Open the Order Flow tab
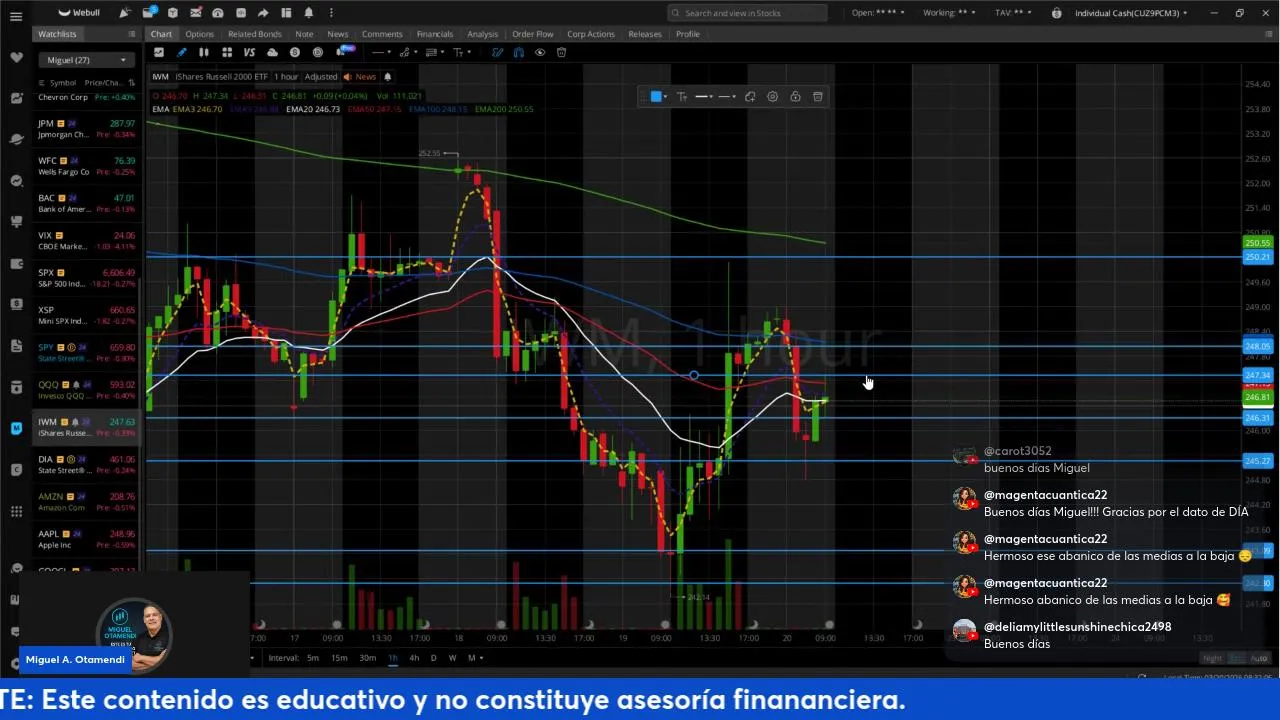This screenshot has width=1280, height=720. tap(533, 34)
